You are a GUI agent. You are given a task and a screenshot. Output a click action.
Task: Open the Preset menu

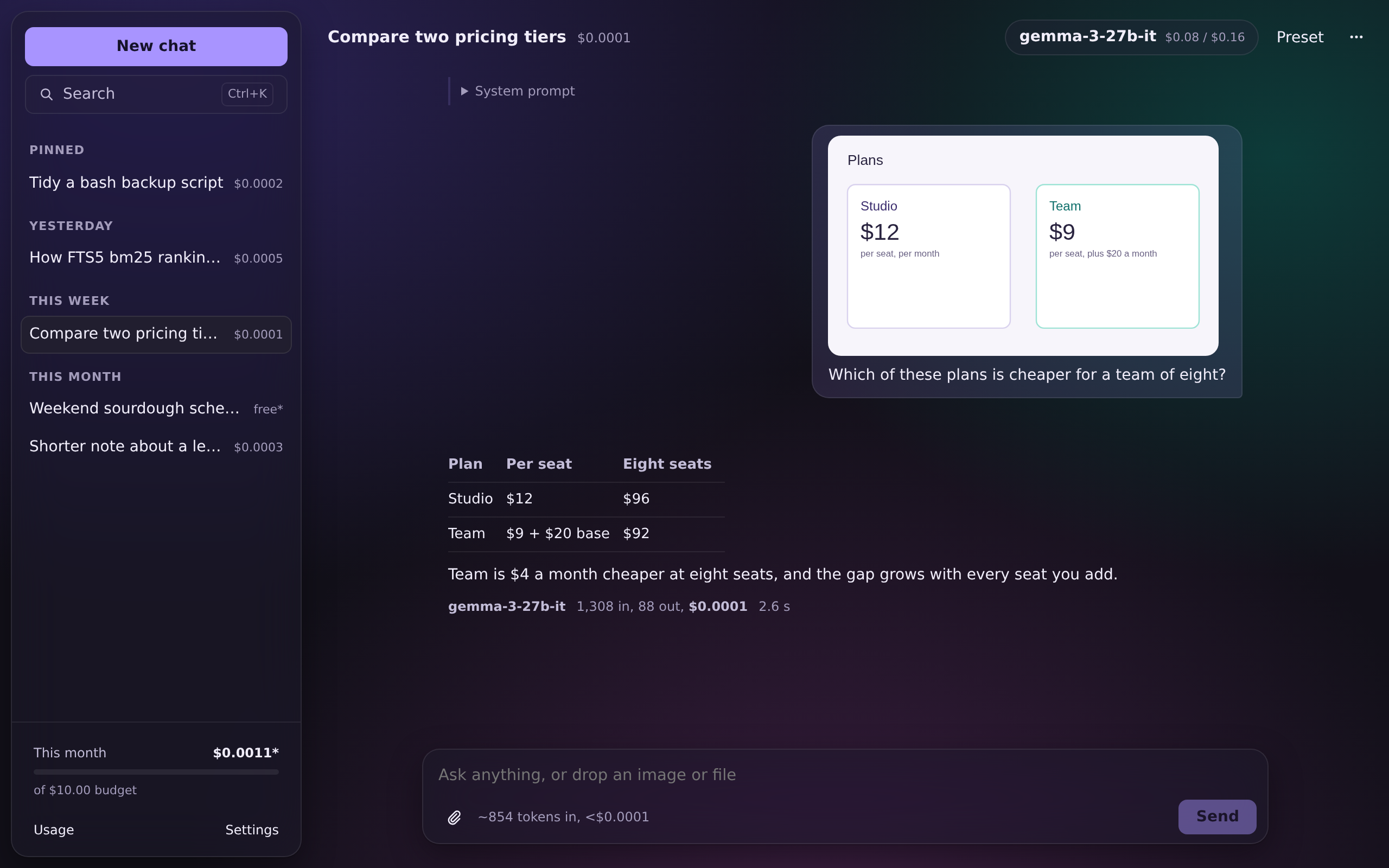[1299, 37]
